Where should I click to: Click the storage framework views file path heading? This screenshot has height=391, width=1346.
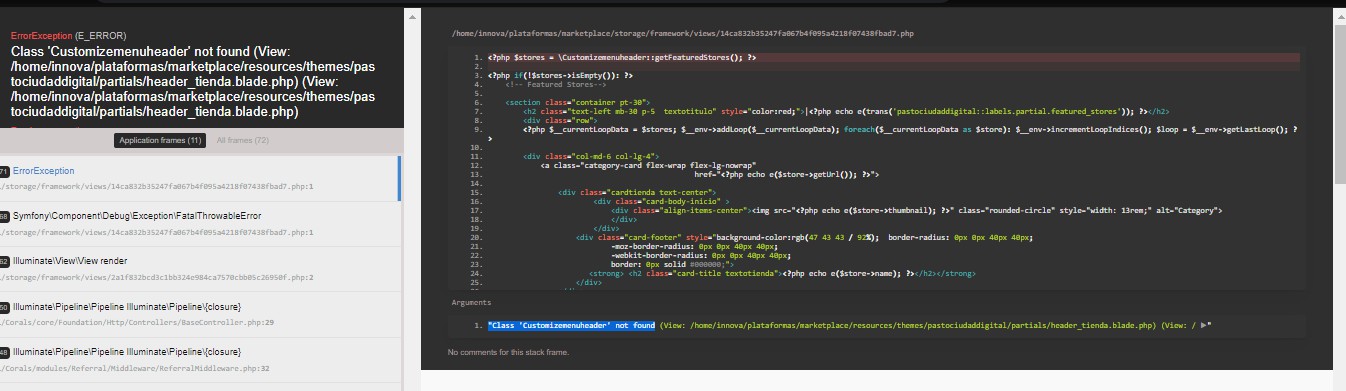click(682, 33)
